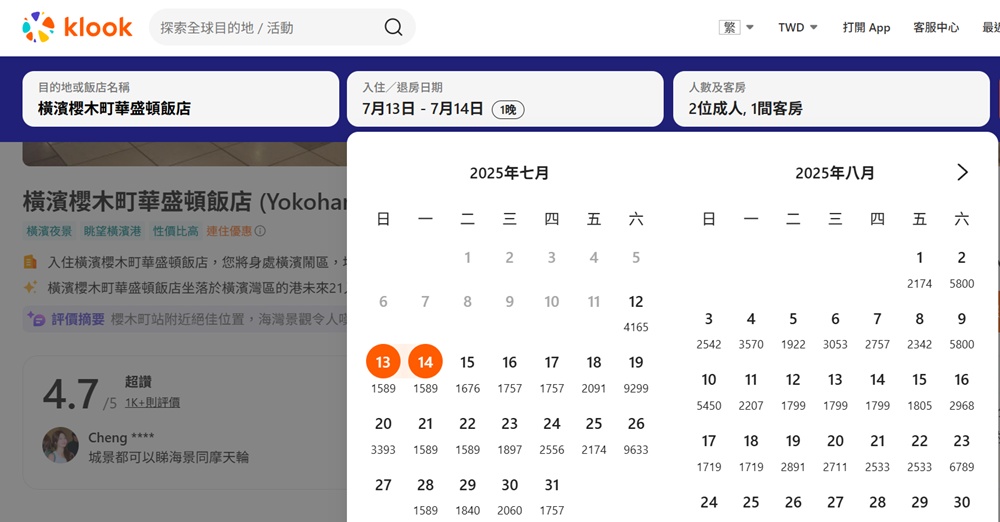Select July 26 priced 9633
Screen dimensions: 1000x522
636,435
